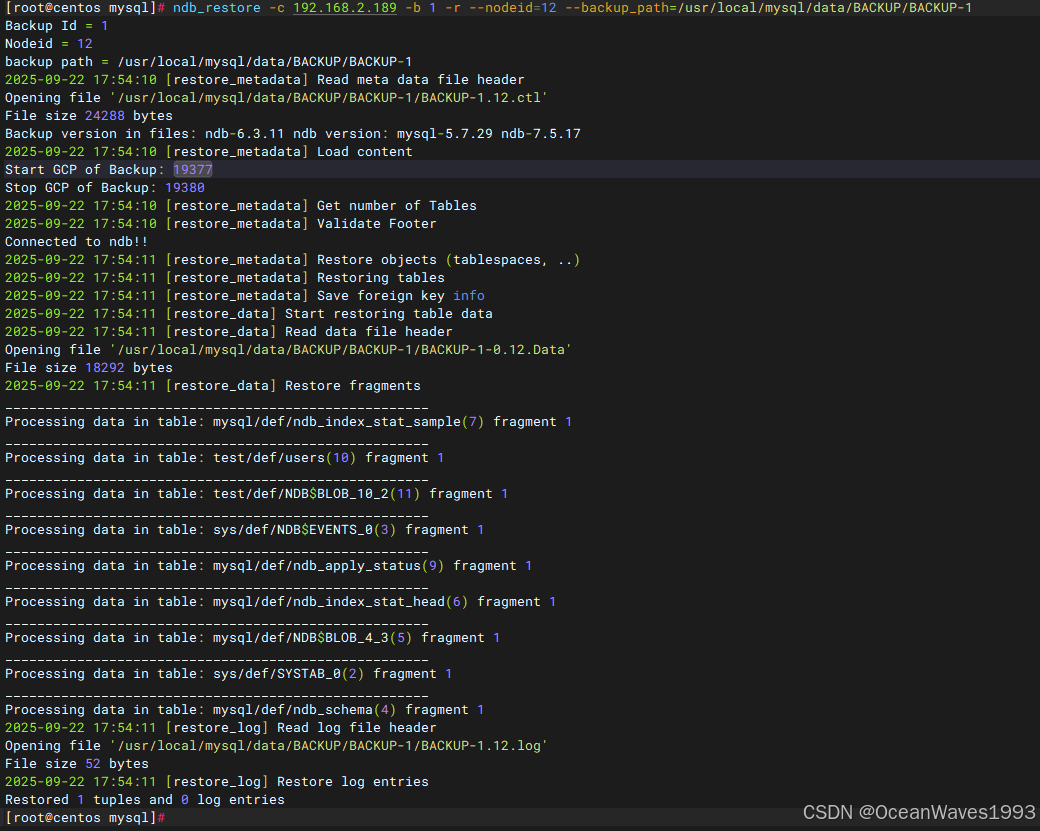Click 'Restored 1 tuples and 0 log entries'
The image size is (1040, 831).
tap(145, 800)
